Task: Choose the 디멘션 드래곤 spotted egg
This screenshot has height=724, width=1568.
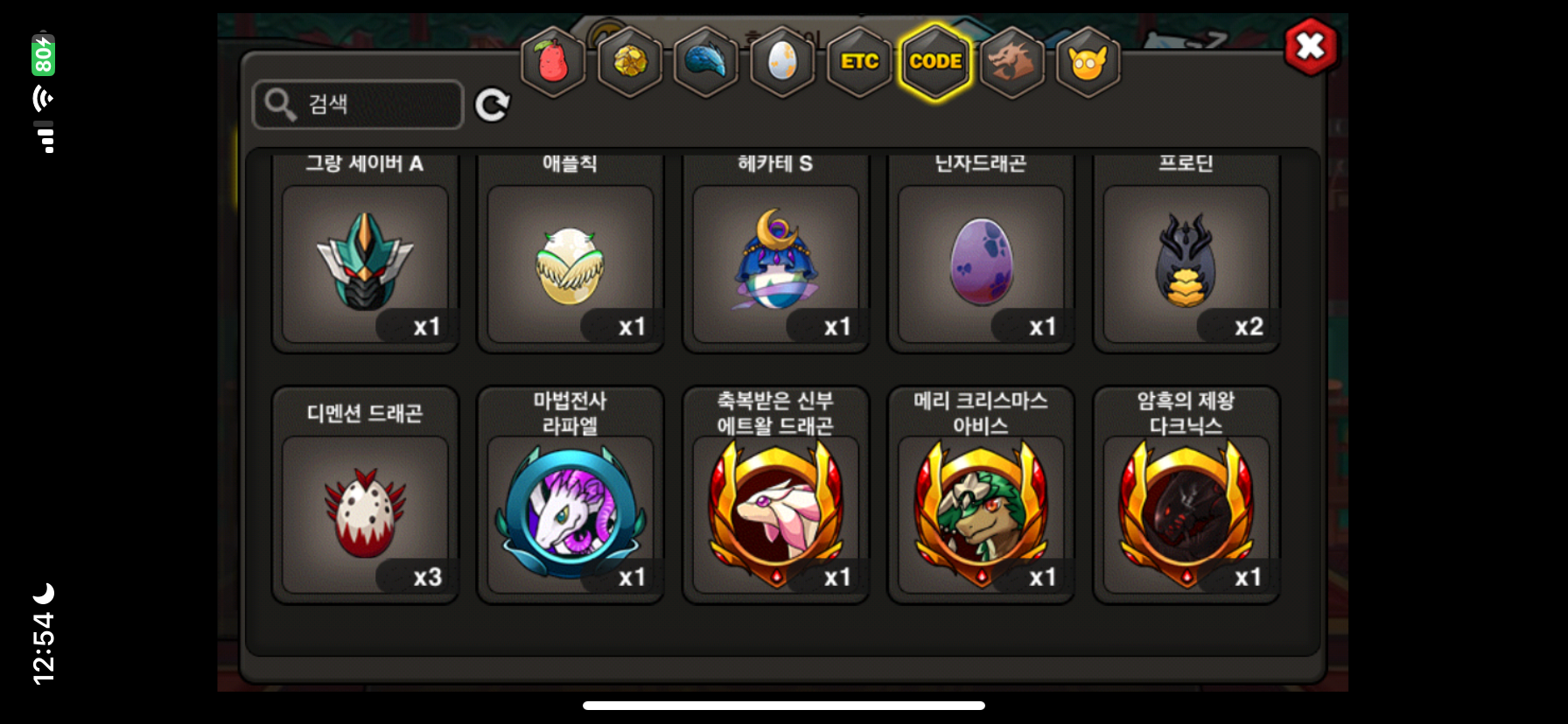Action: click(365, 496)
